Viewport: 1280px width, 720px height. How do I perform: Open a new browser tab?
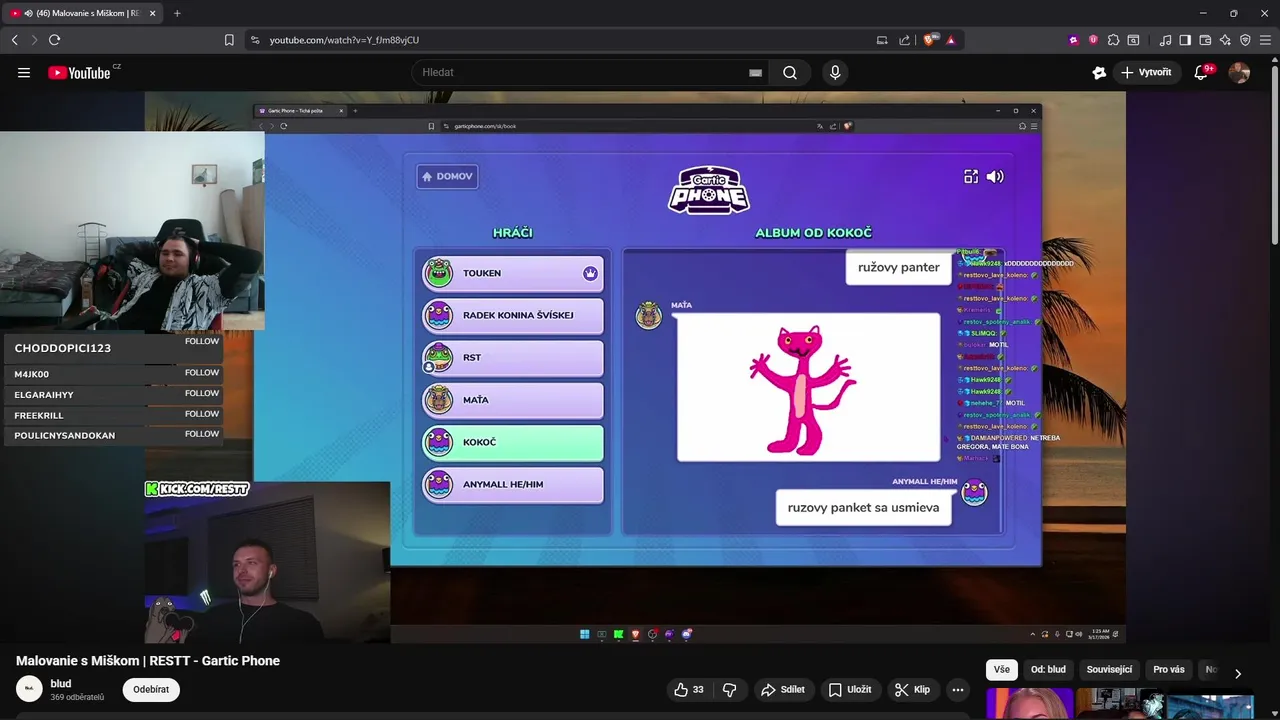(x=177, y=13)
